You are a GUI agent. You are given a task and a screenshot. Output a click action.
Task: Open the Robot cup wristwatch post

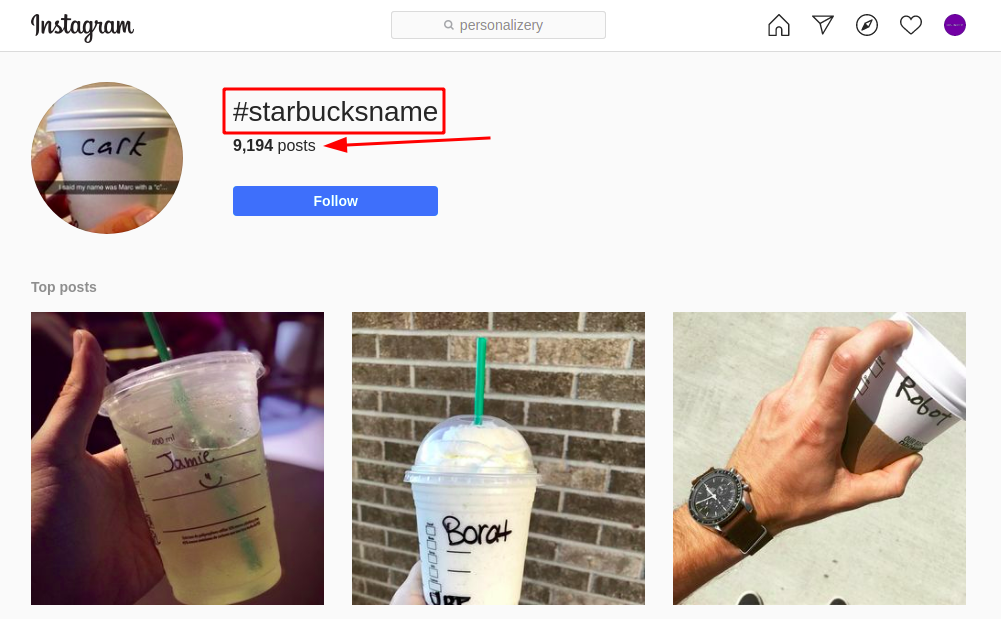tap(819, 458)
